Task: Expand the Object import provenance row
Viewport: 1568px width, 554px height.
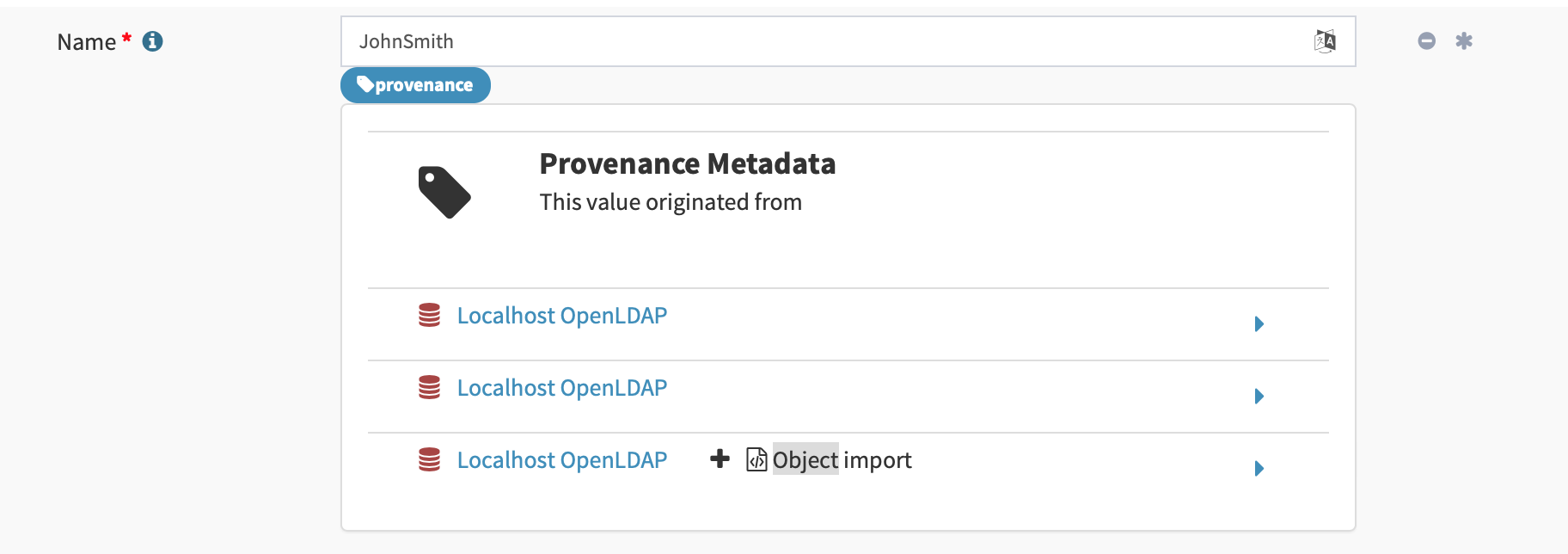Action: 1259,469
